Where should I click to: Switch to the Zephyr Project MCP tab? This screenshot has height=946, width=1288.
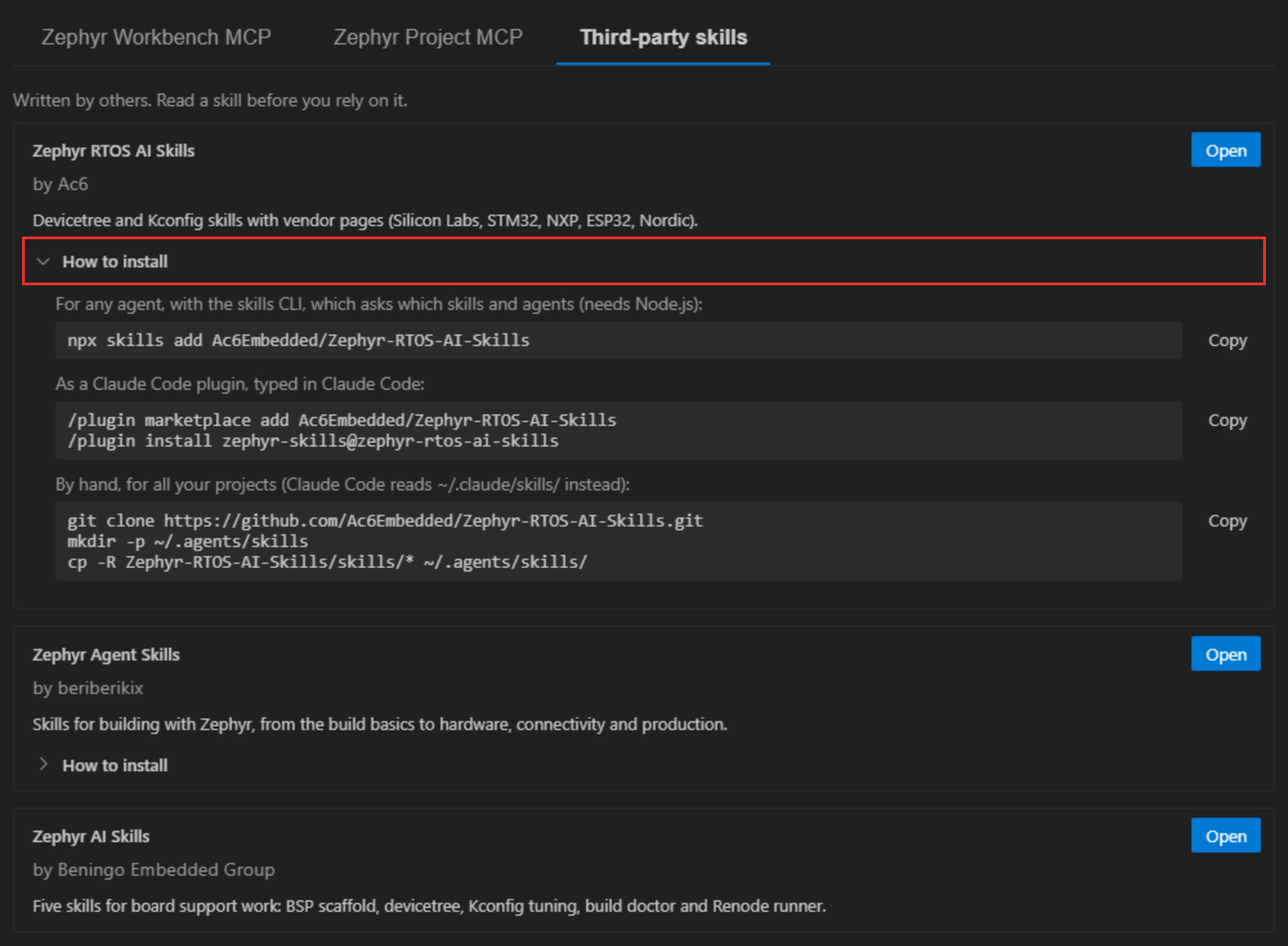coord(428,37)
